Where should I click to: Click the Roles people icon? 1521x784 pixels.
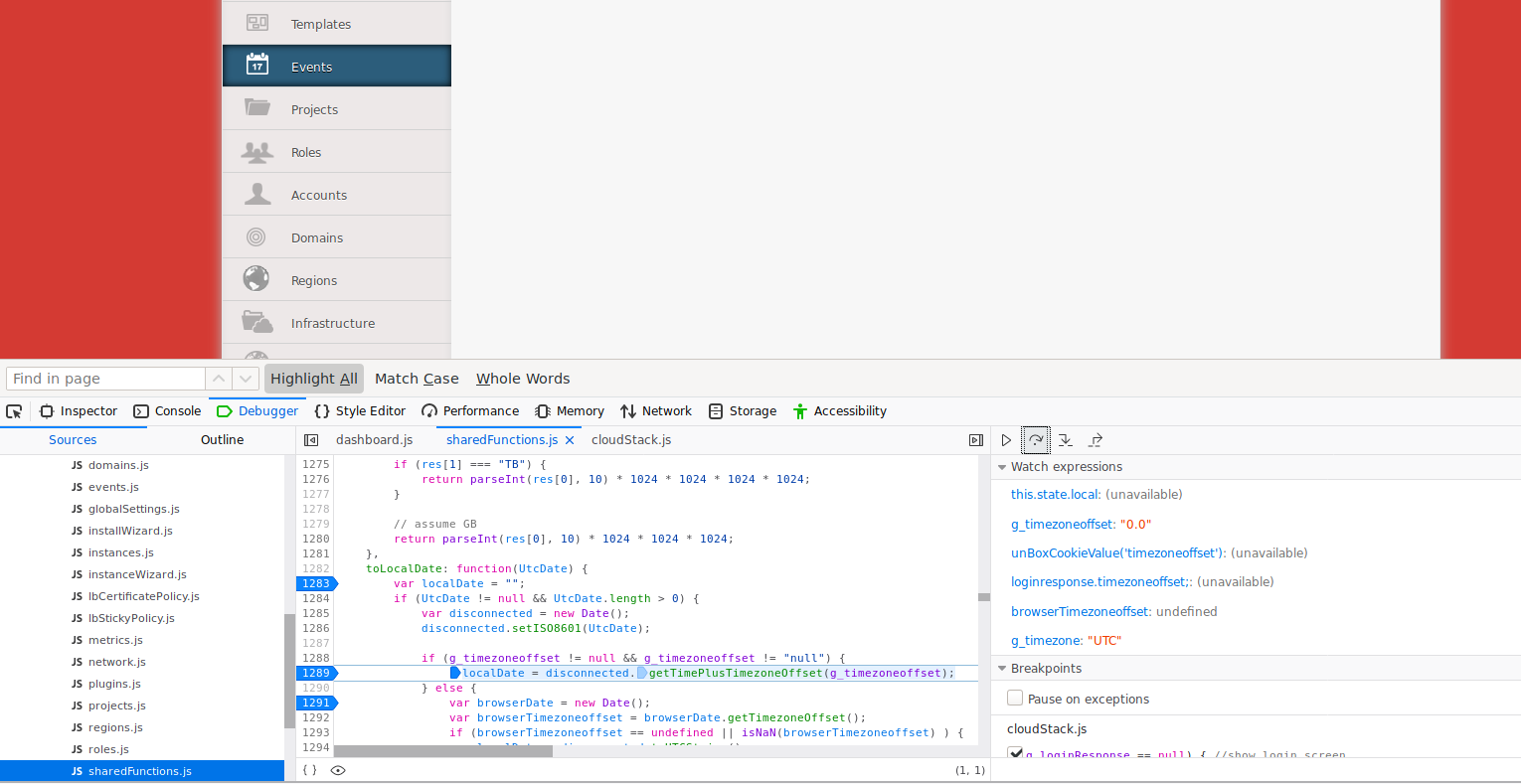pyautogui.click(x=257, y=151)
